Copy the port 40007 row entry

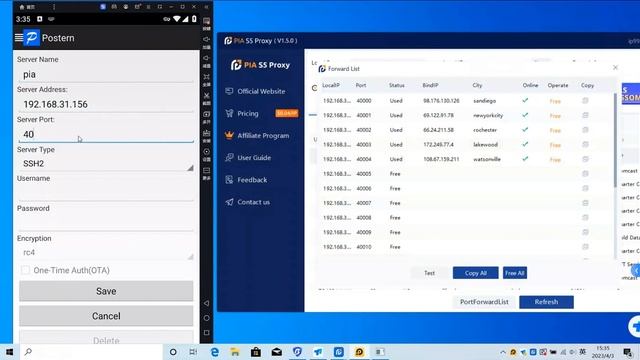coord(585,203)
